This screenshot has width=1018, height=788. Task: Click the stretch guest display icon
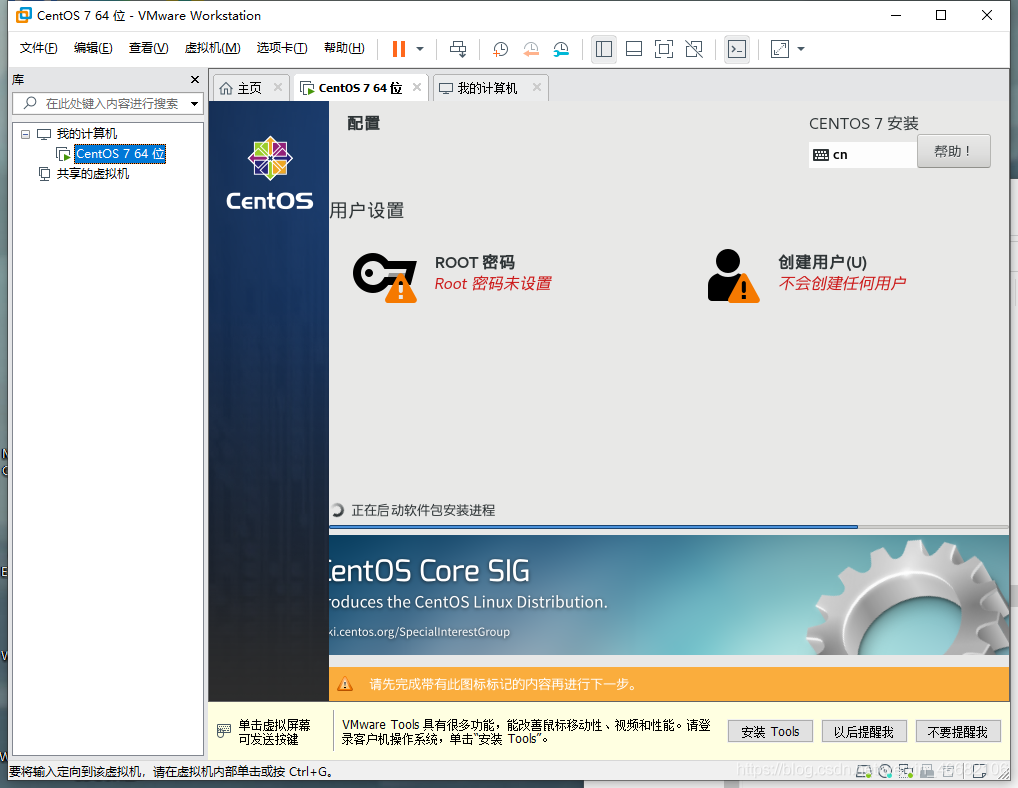780,49
